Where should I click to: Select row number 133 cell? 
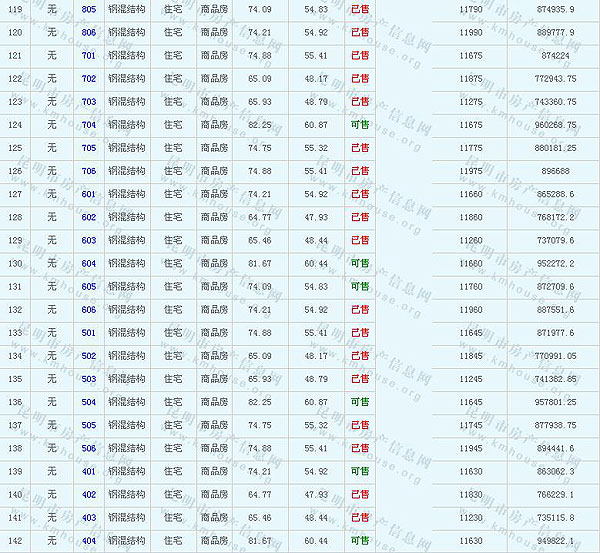tap(15, 332)
